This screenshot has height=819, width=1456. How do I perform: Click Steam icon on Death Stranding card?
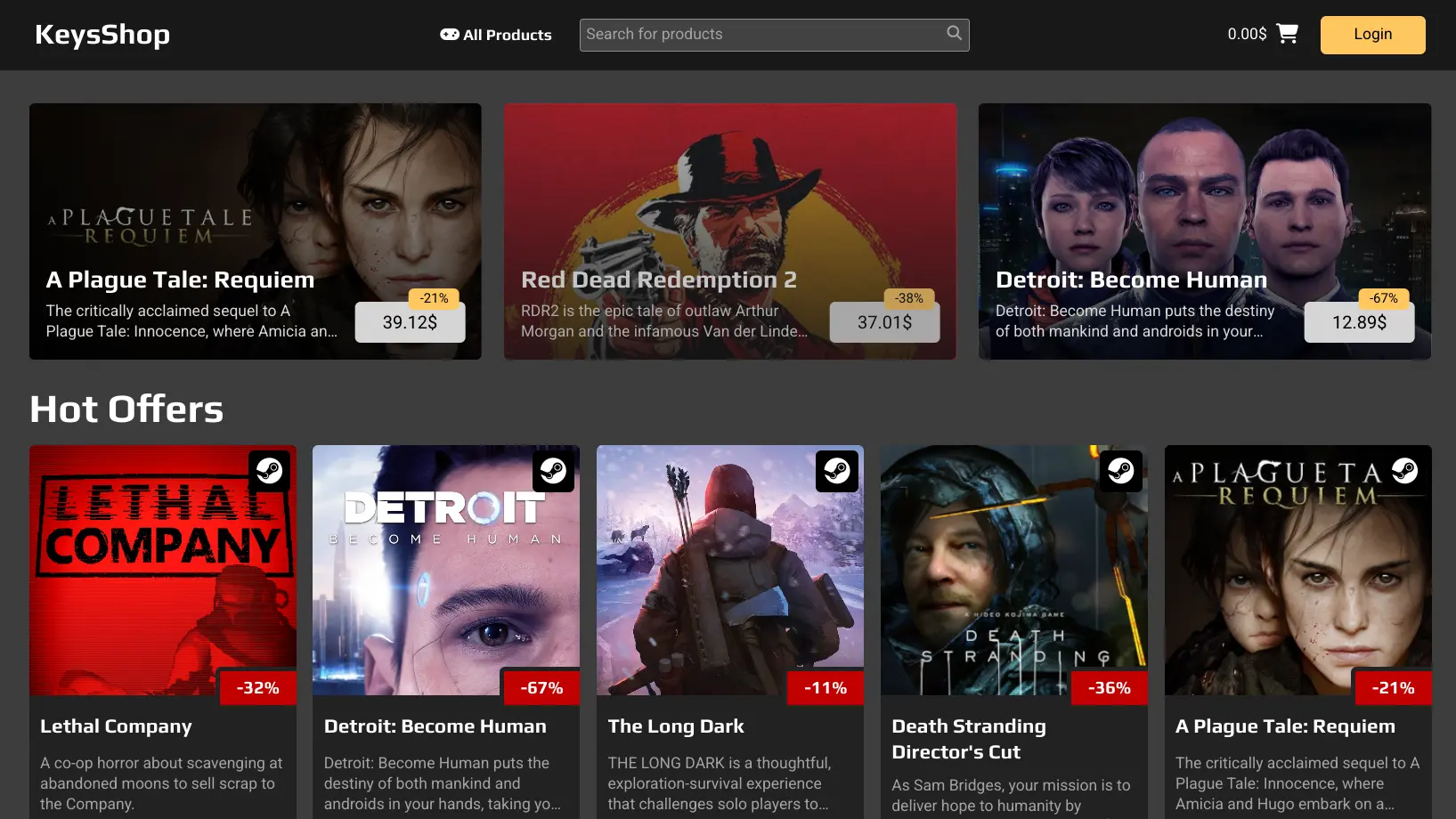pyautogui.click(x=1120, y=470)
